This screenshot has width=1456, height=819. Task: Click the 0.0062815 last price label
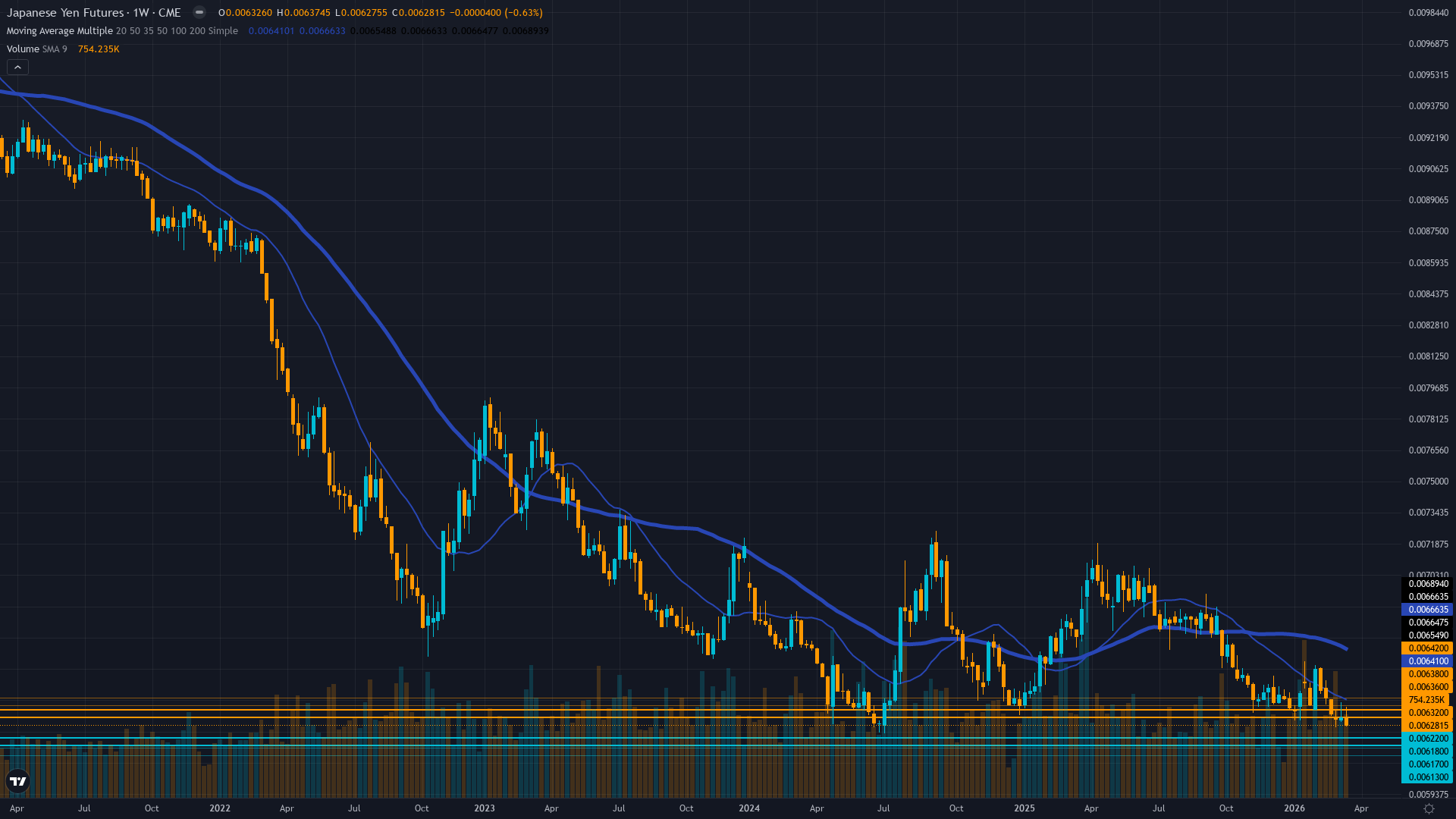point(1427,726)
